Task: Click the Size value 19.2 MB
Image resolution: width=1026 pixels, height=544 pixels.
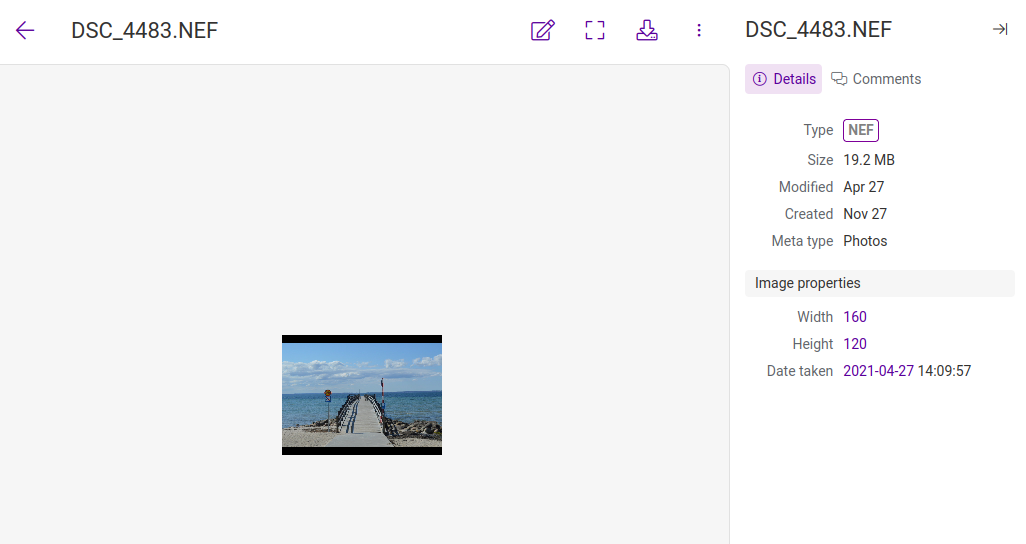Action: [x=868, y=160]
